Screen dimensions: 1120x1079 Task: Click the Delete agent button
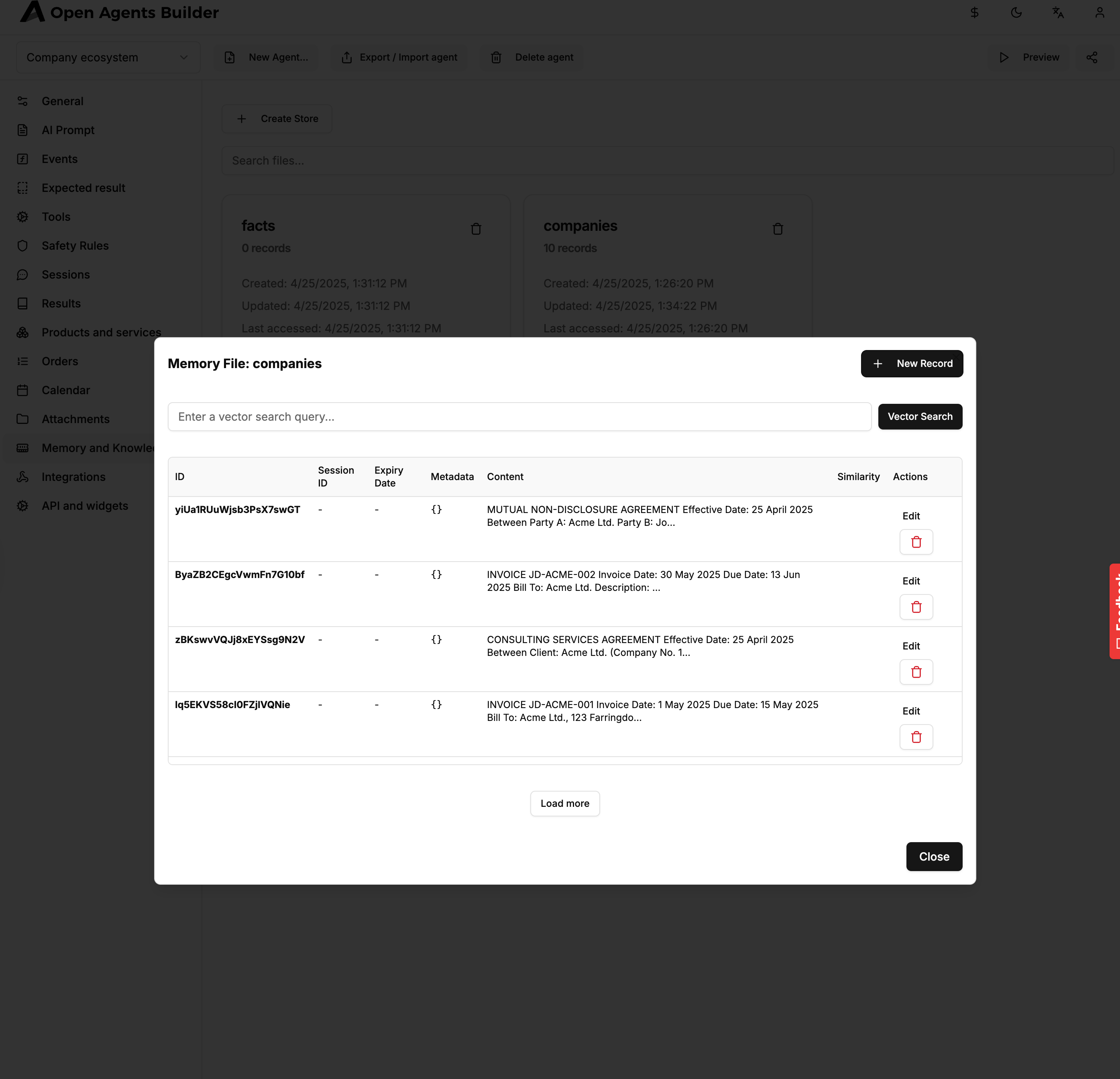(532, 57)
